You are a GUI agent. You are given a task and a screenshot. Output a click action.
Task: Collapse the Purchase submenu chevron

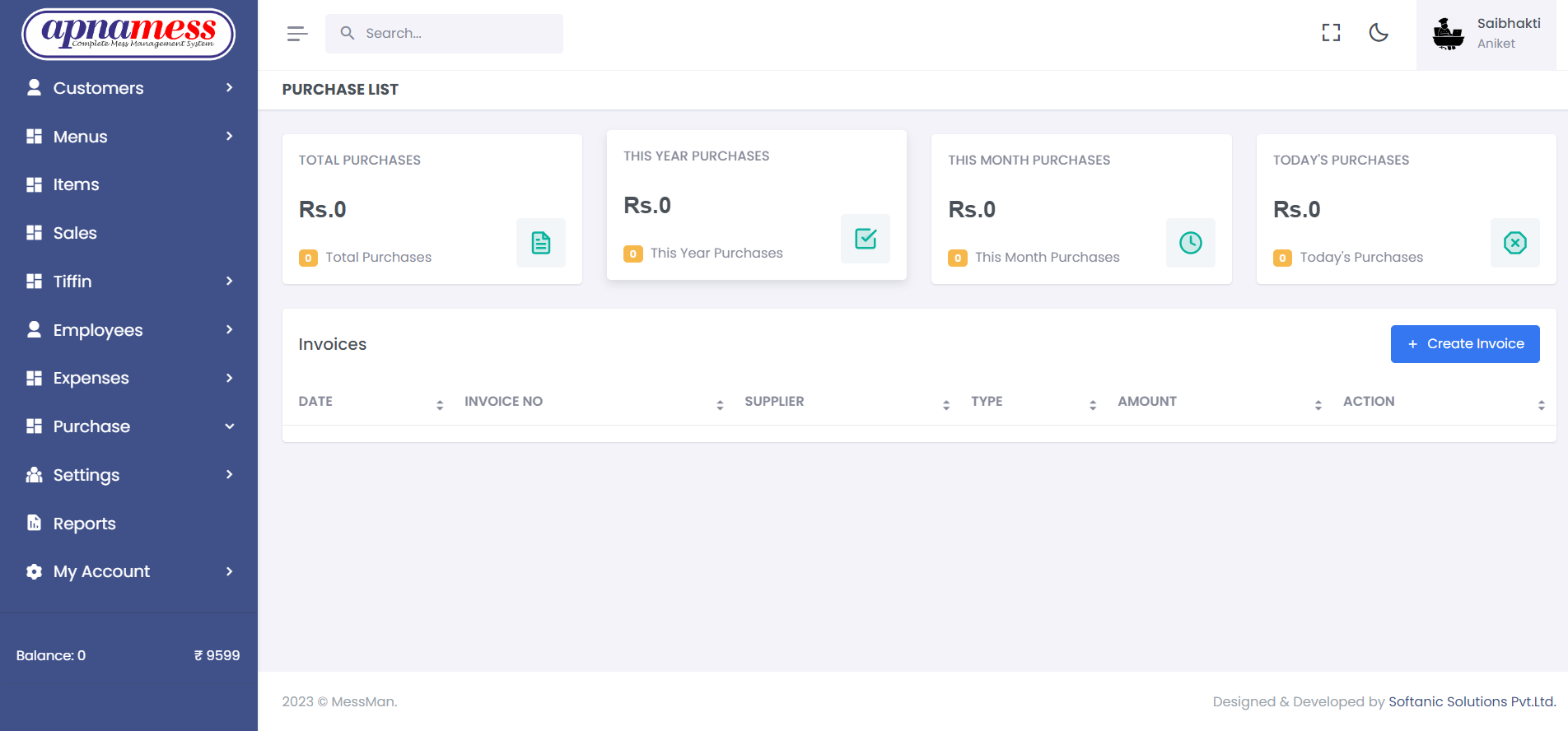click(x=230, y=426)
